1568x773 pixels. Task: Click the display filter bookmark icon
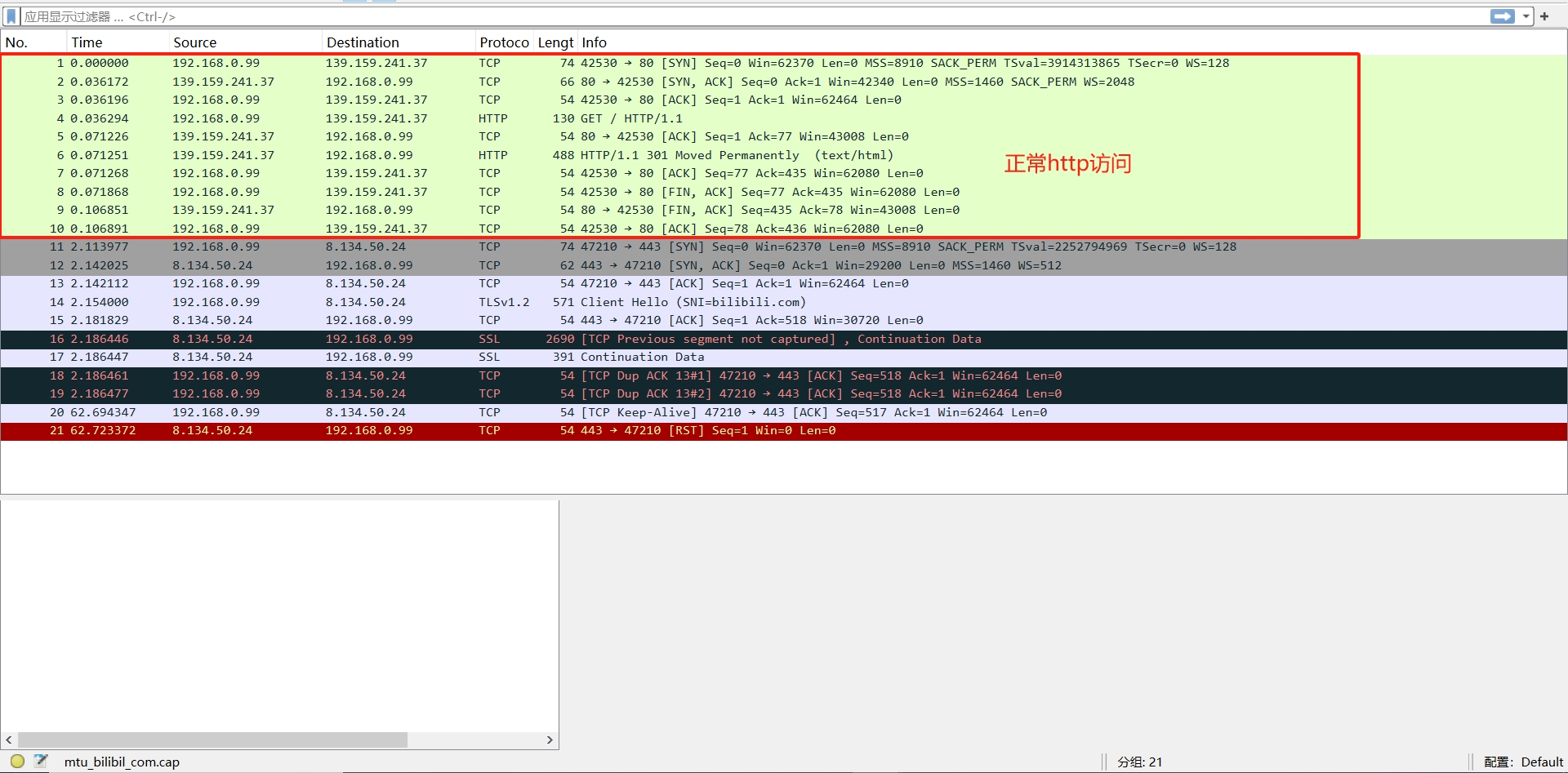[11, 16]
